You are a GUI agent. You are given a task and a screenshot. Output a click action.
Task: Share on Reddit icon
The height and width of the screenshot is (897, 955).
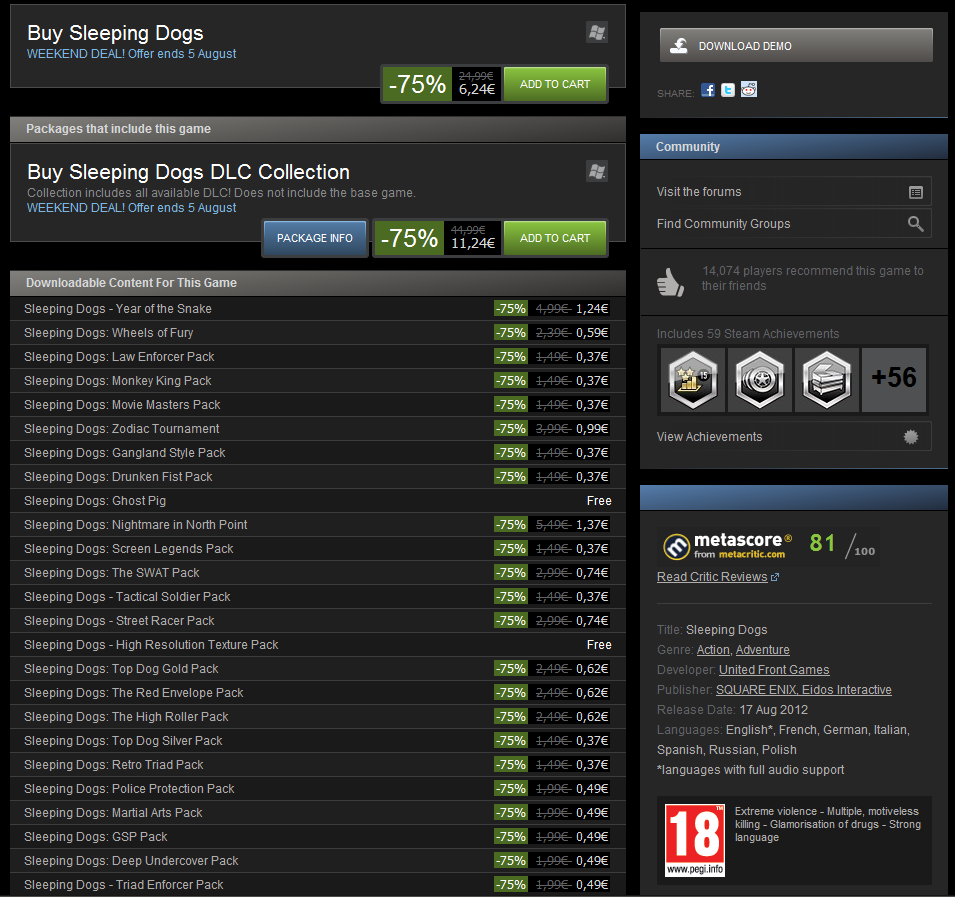(x=749, y=90)
